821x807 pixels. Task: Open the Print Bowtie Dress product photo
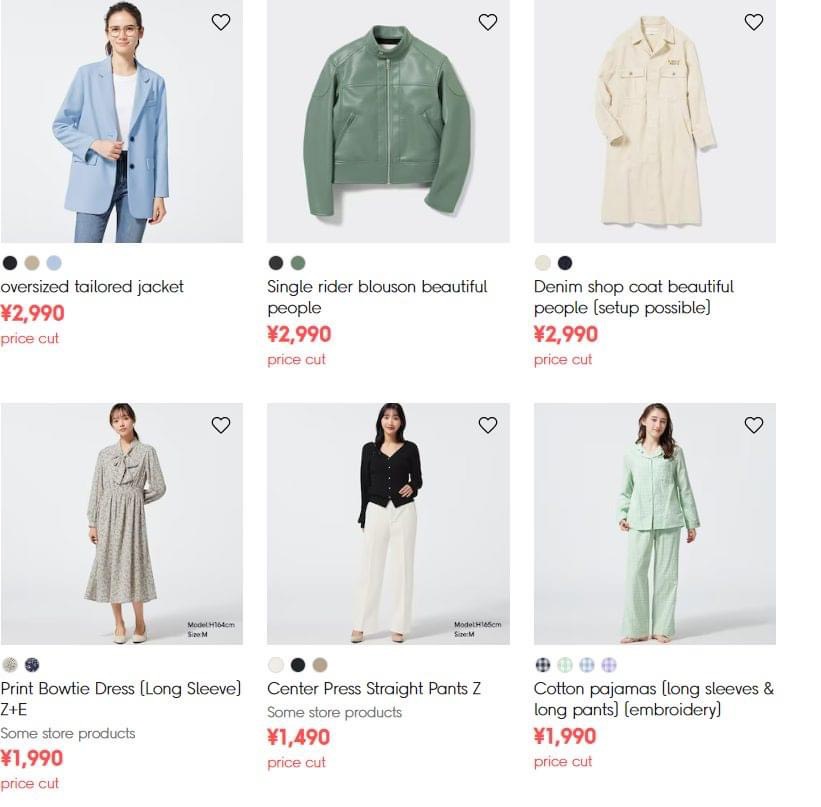click(x=121, y=524)
